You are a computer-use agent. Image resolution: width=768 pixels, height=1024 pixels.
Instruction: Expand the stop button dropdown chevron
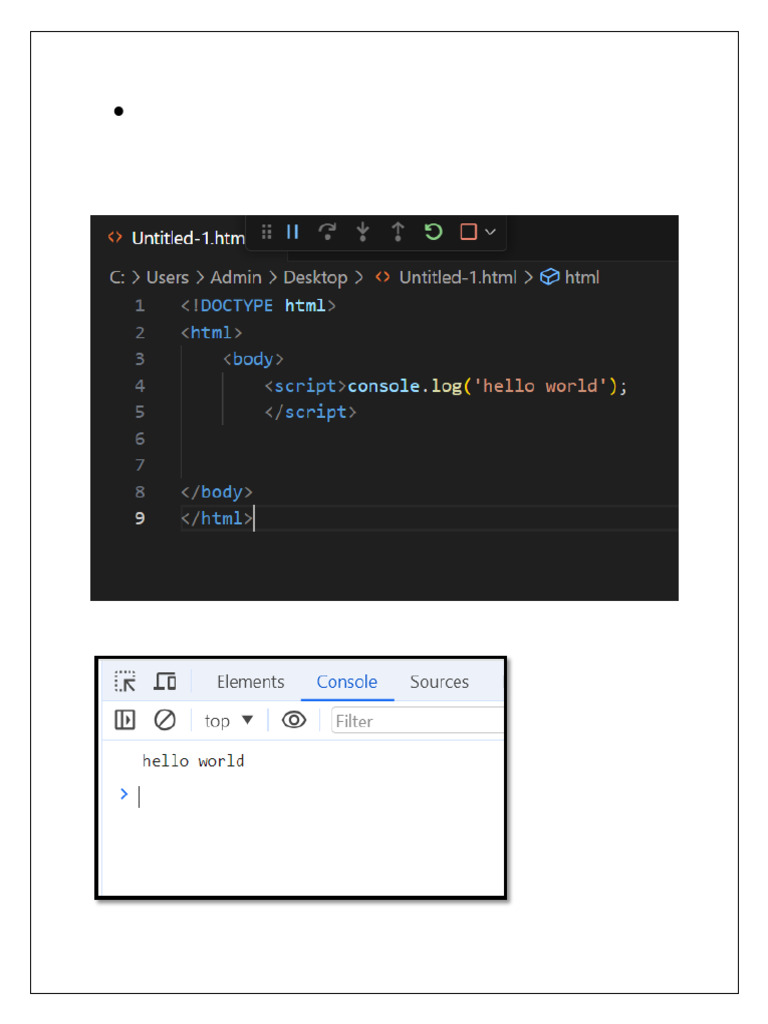490,232
